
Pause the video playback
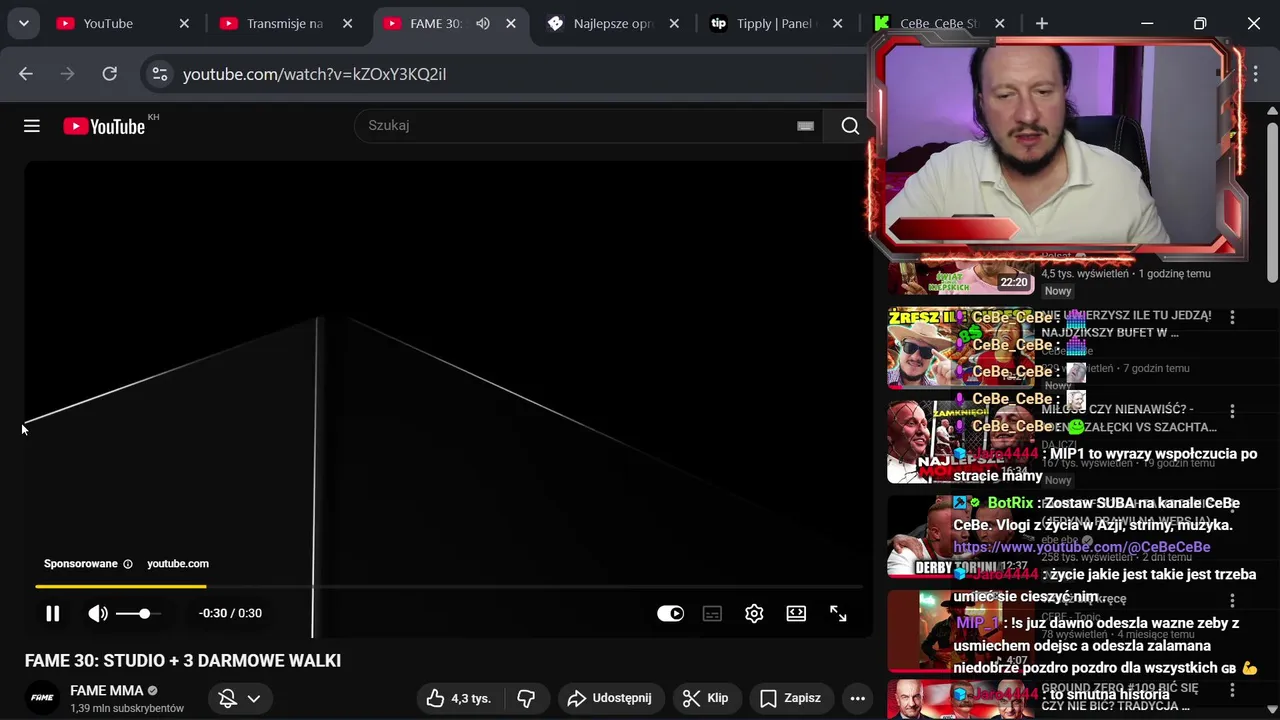click(x=53, y=614)
